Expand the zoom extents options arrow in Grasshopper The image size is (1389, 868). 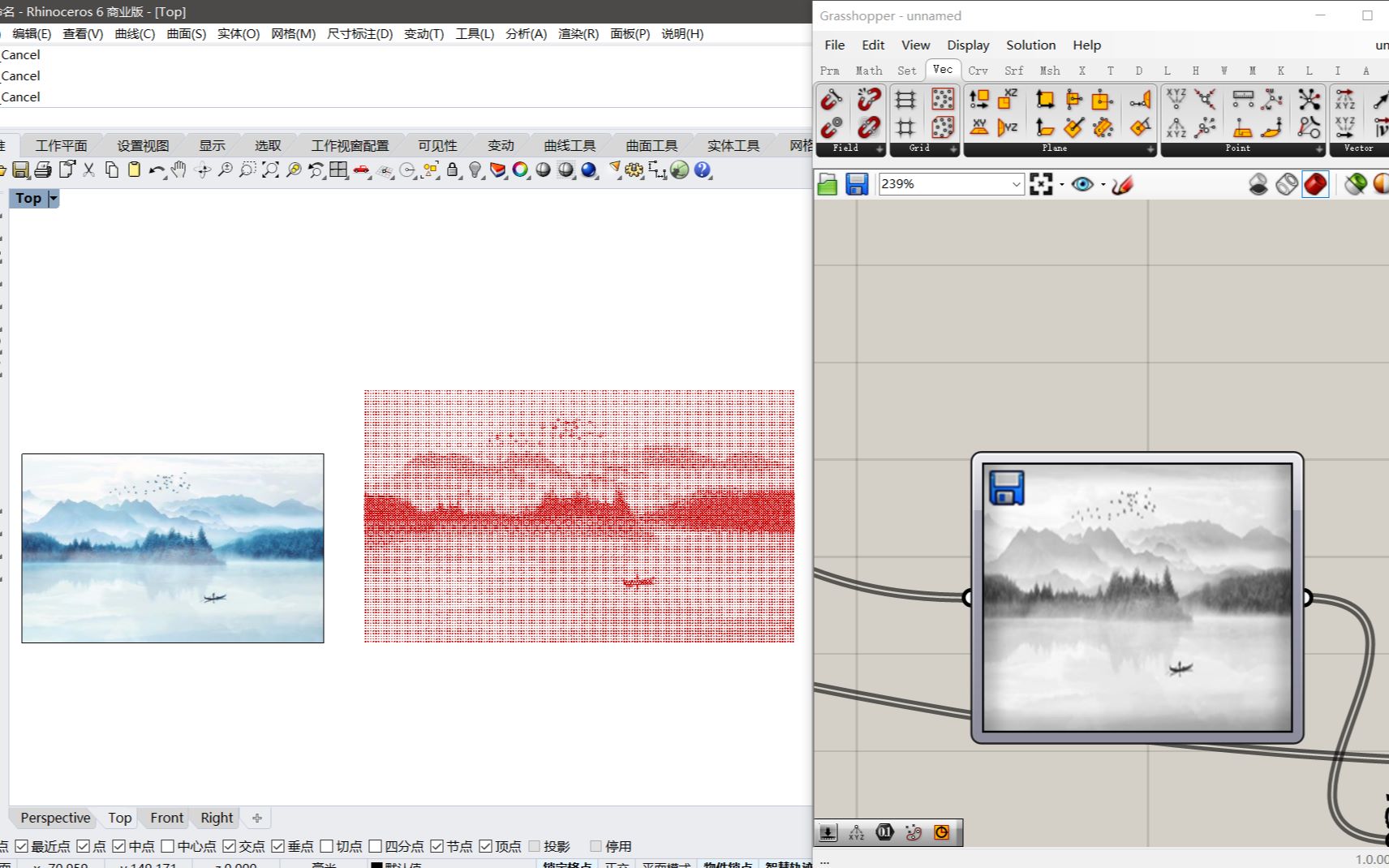pos(1061,185)
